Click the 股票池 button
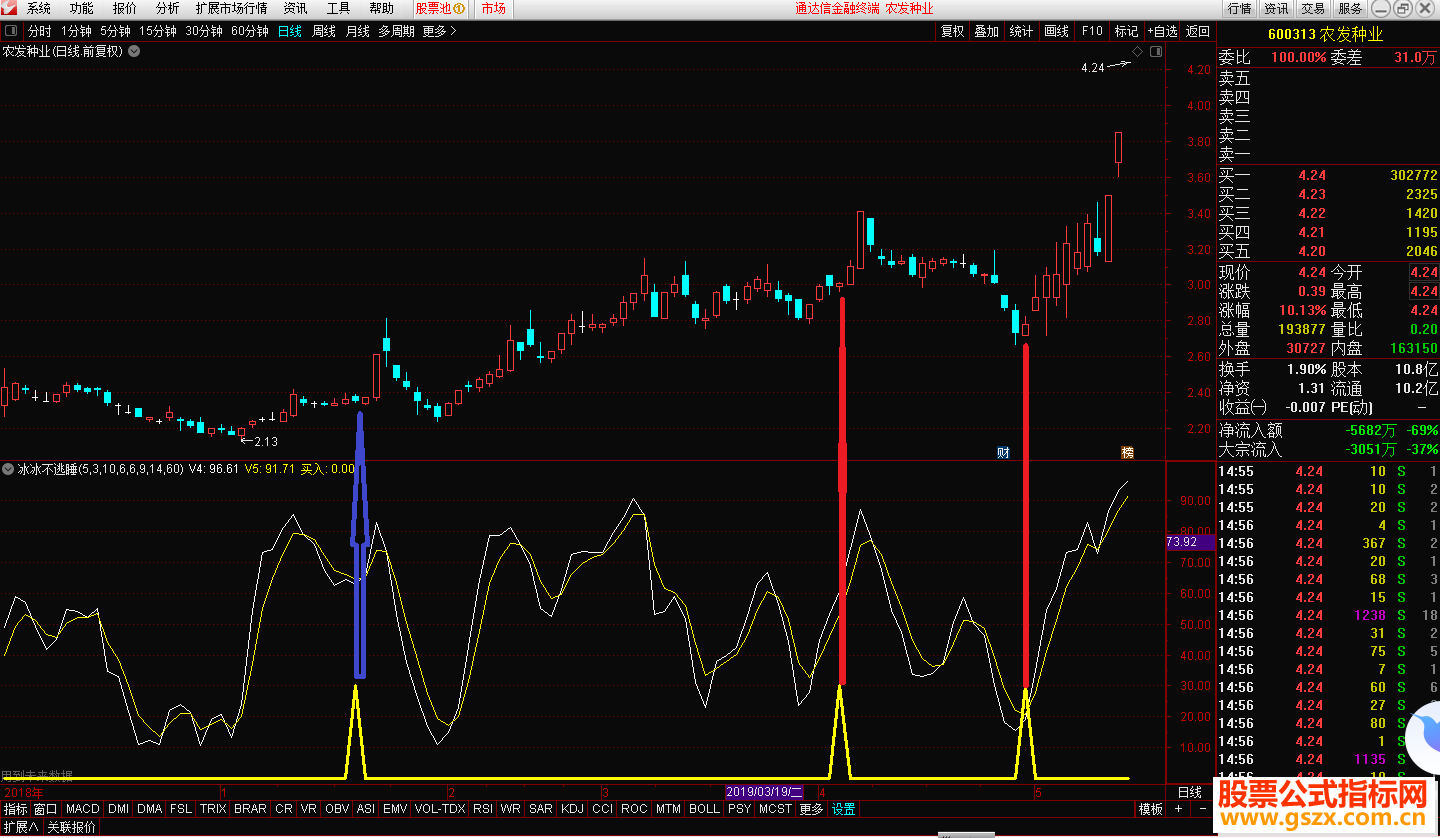The image size is (1440, 838). coord(441,8)
